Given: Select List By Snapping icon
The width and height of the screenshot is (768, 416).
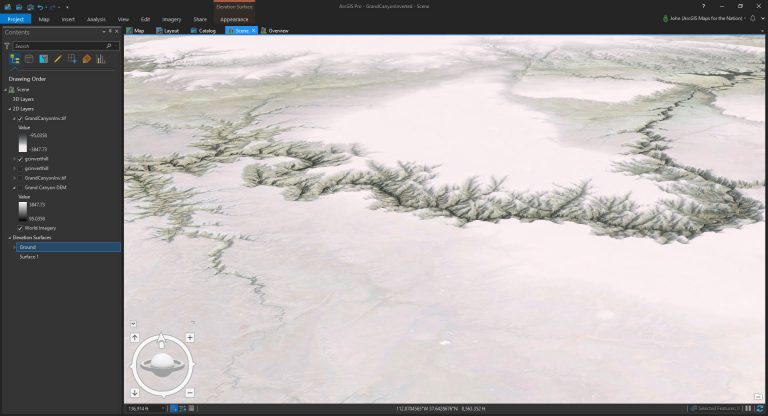Looking at the screenshot, I should pos(72,59).
